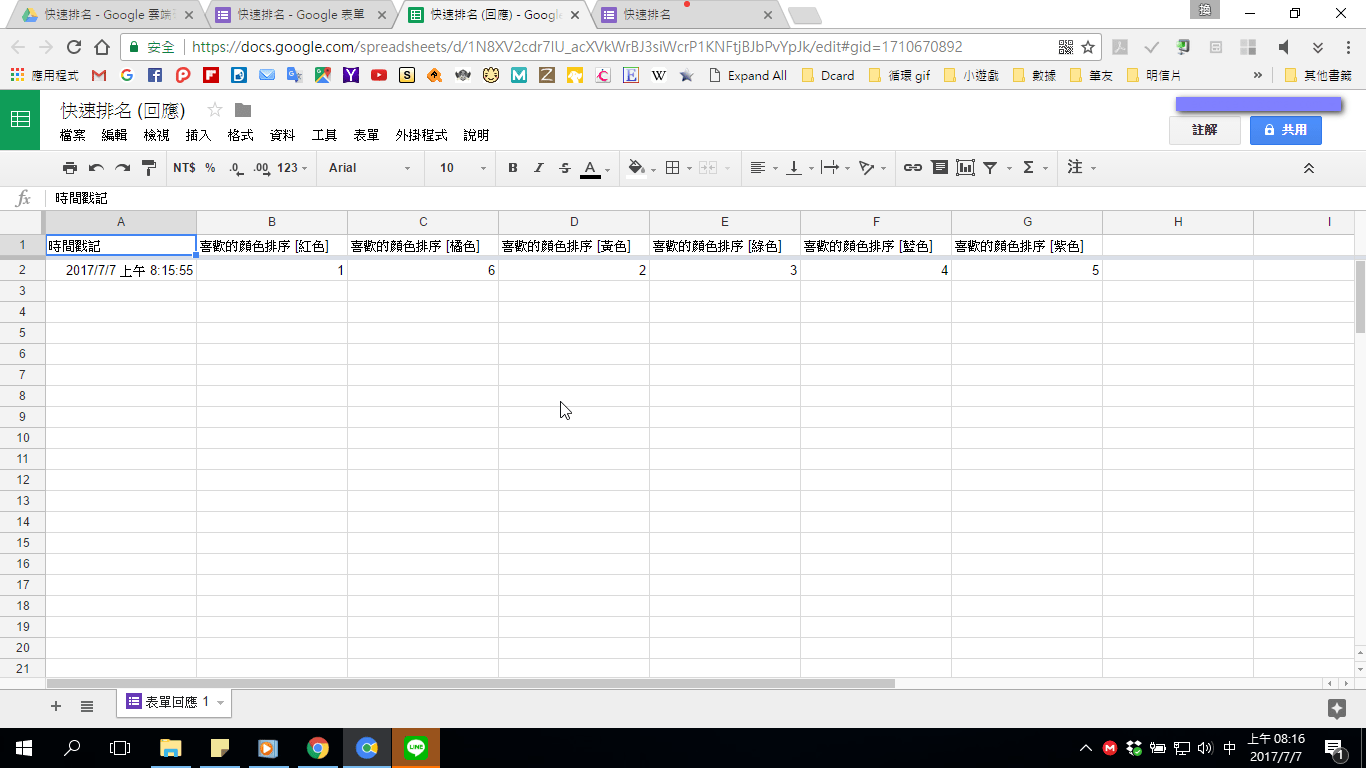Open the 表單 menu
The width and height of the screenshot is (1366, 768).
point(366,135)
